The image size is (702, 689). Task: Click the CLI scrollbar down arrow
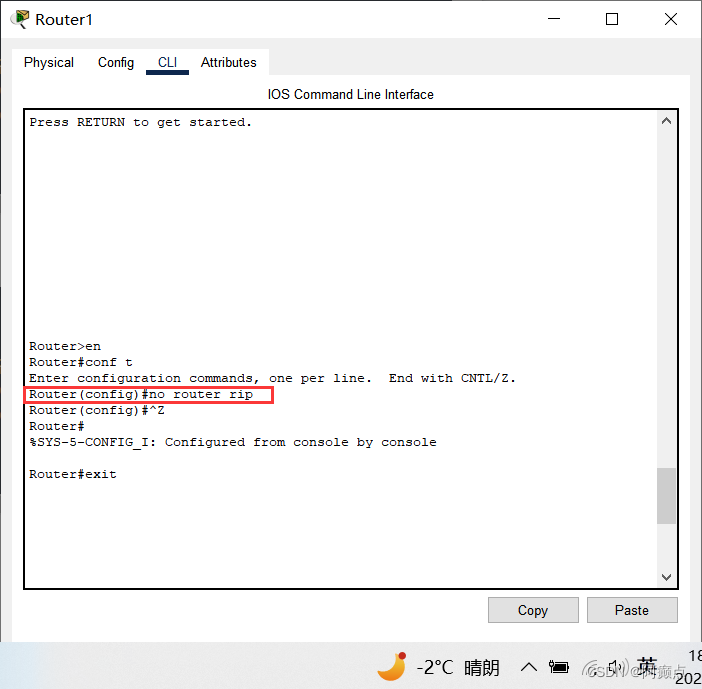tap(666, 577)
